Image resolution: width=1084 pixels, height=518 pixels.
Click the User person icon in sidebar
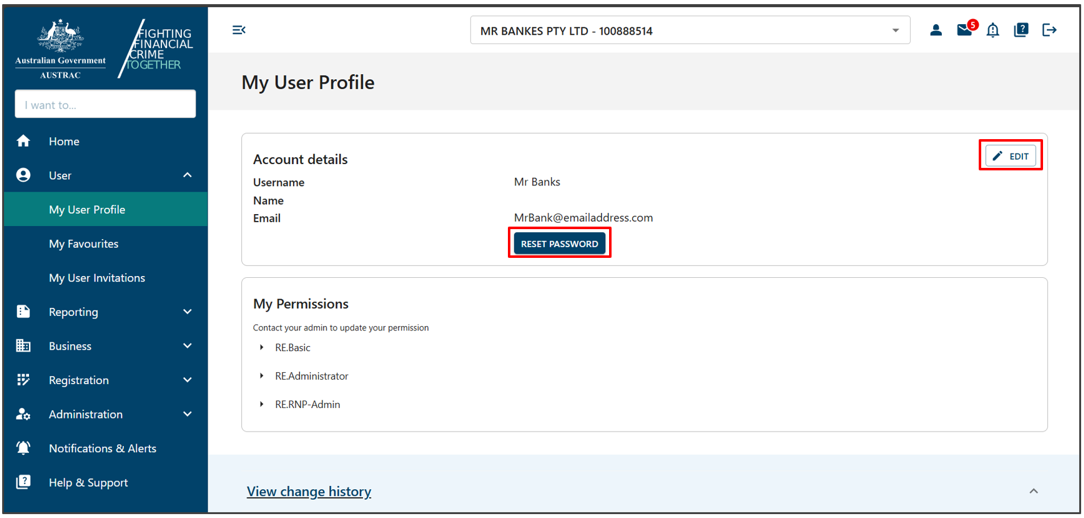click(24, 175)
